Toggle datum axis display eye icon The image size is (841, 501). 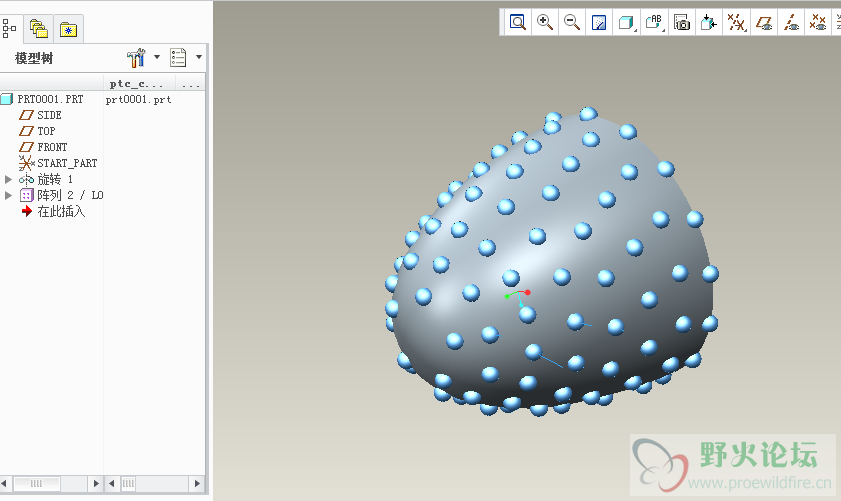click(x=791, y=22)
